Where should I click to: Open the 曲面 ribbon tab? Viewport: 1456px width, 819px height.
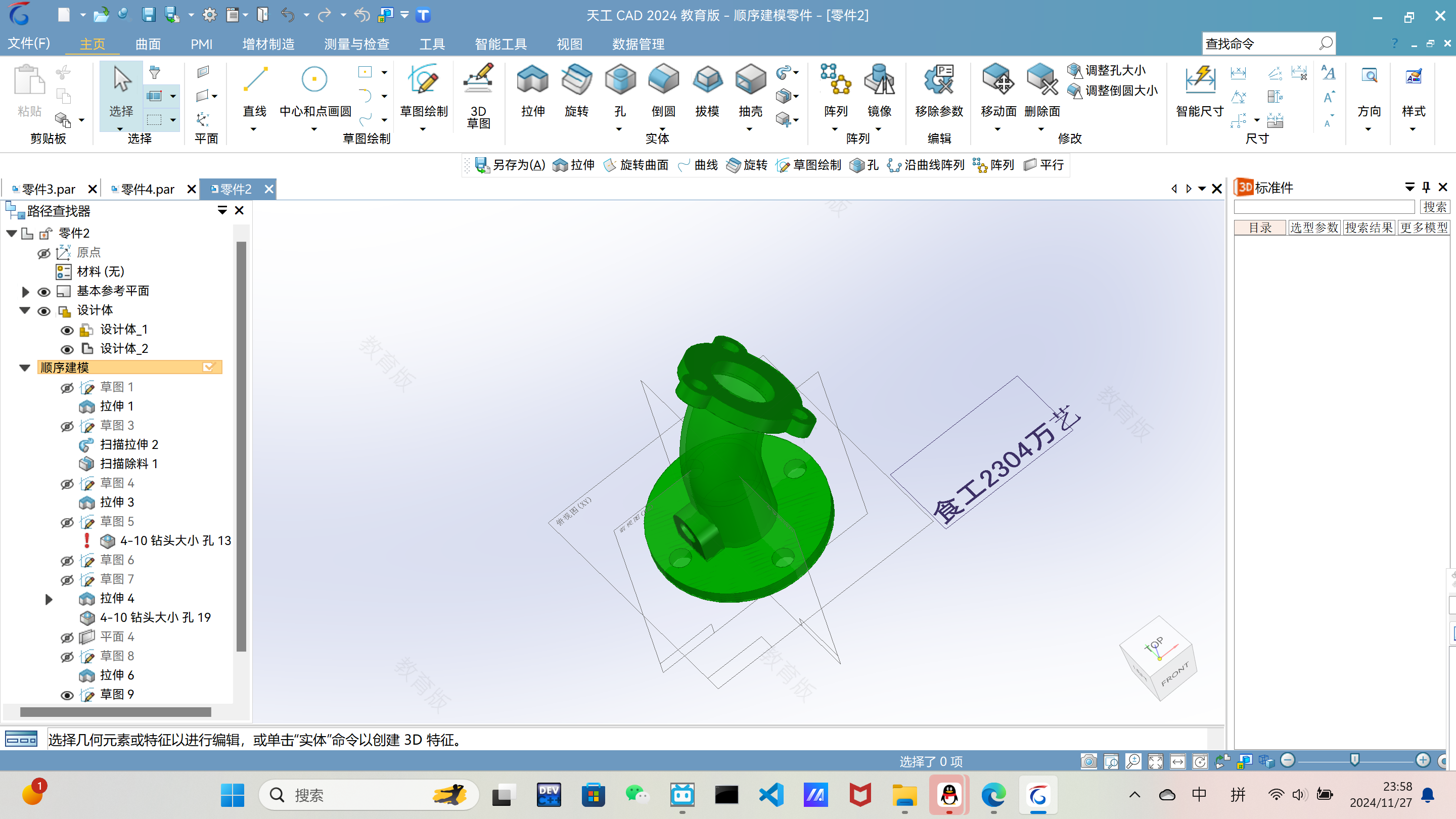[148, 44]
